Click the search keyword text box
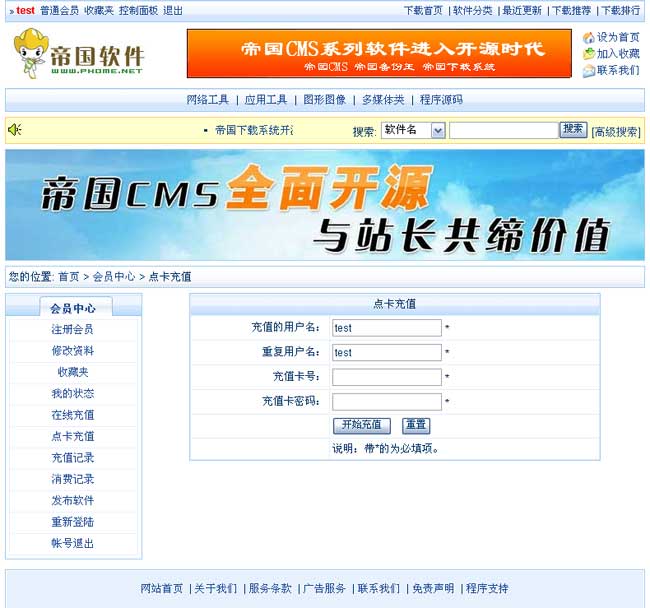650x608 pixels. point(503,130)
